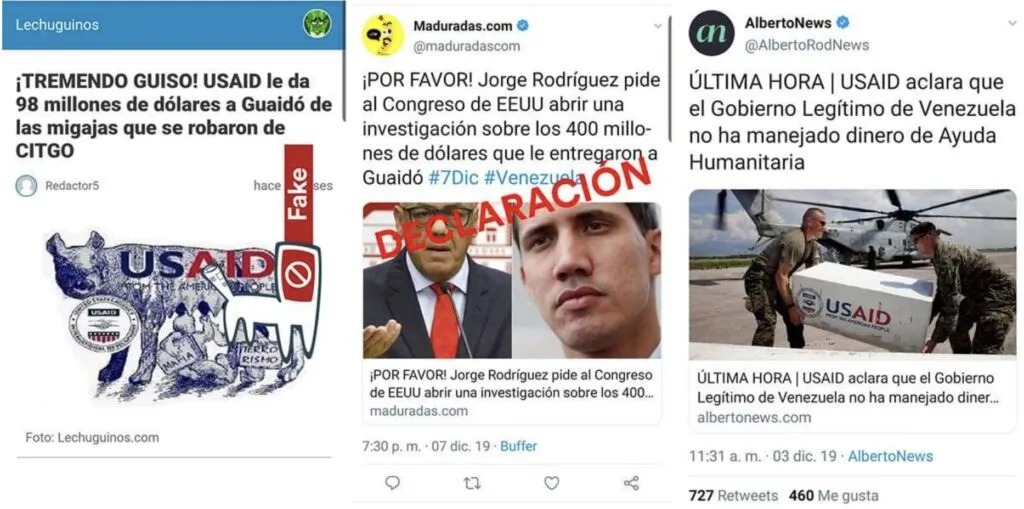Click the Lechuguinos header title

[57, 25]
